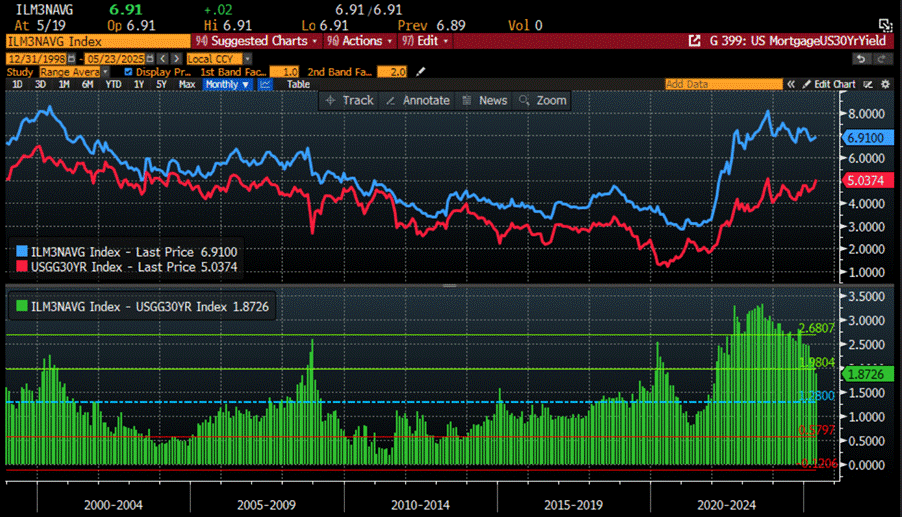902x517 pixels.
Task: Collapse panel with the double-chevron icon
Action: tap(792, 85)
